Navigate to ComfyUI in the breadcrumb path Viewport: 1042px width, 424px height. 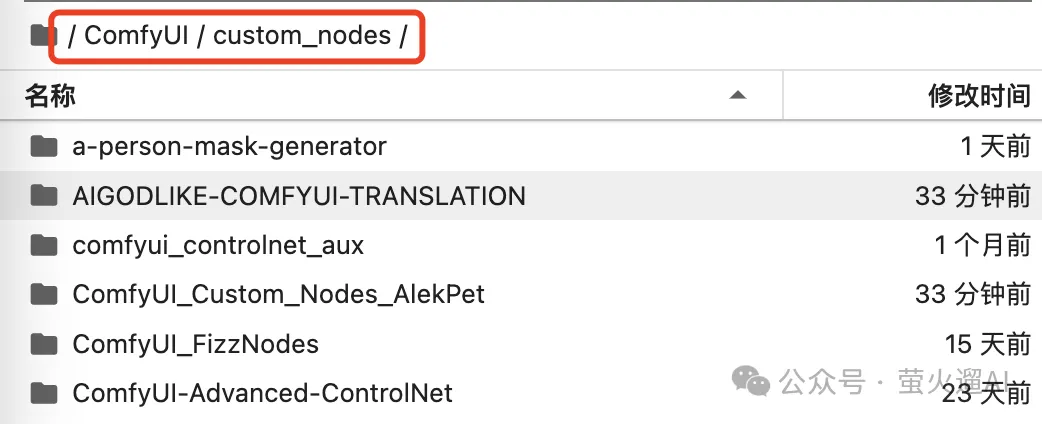click(x=136, y=36)
